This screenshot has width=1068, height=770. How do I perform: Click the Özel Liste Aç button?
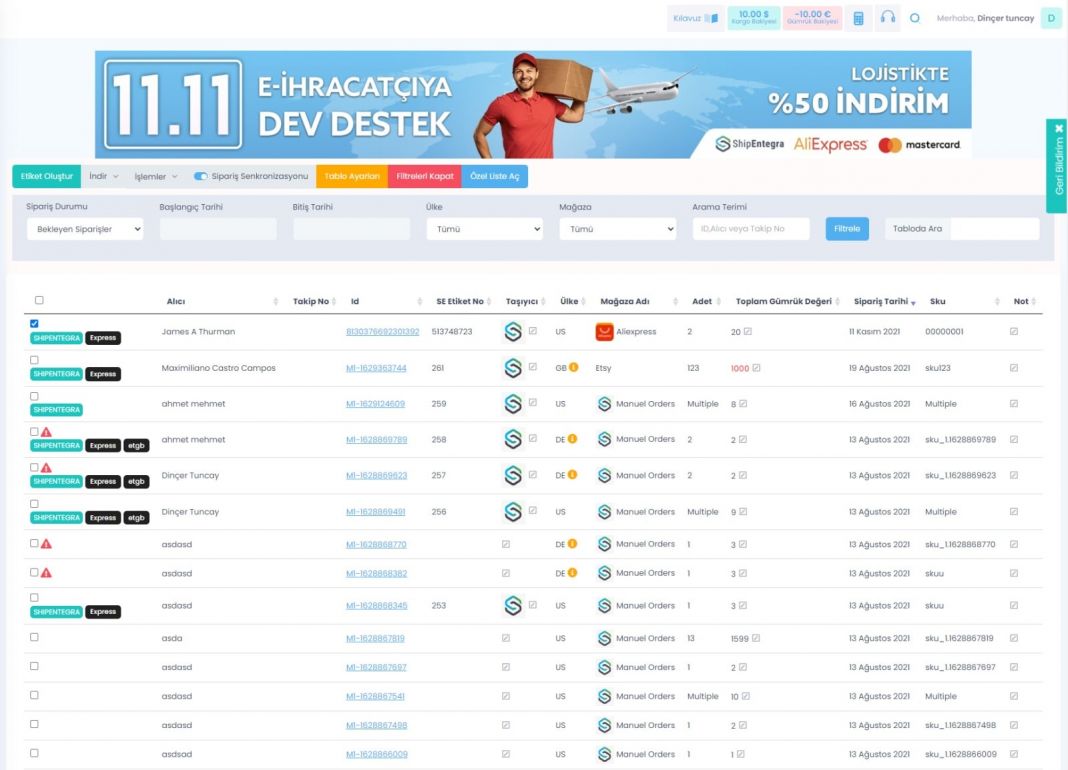(494, 176)
